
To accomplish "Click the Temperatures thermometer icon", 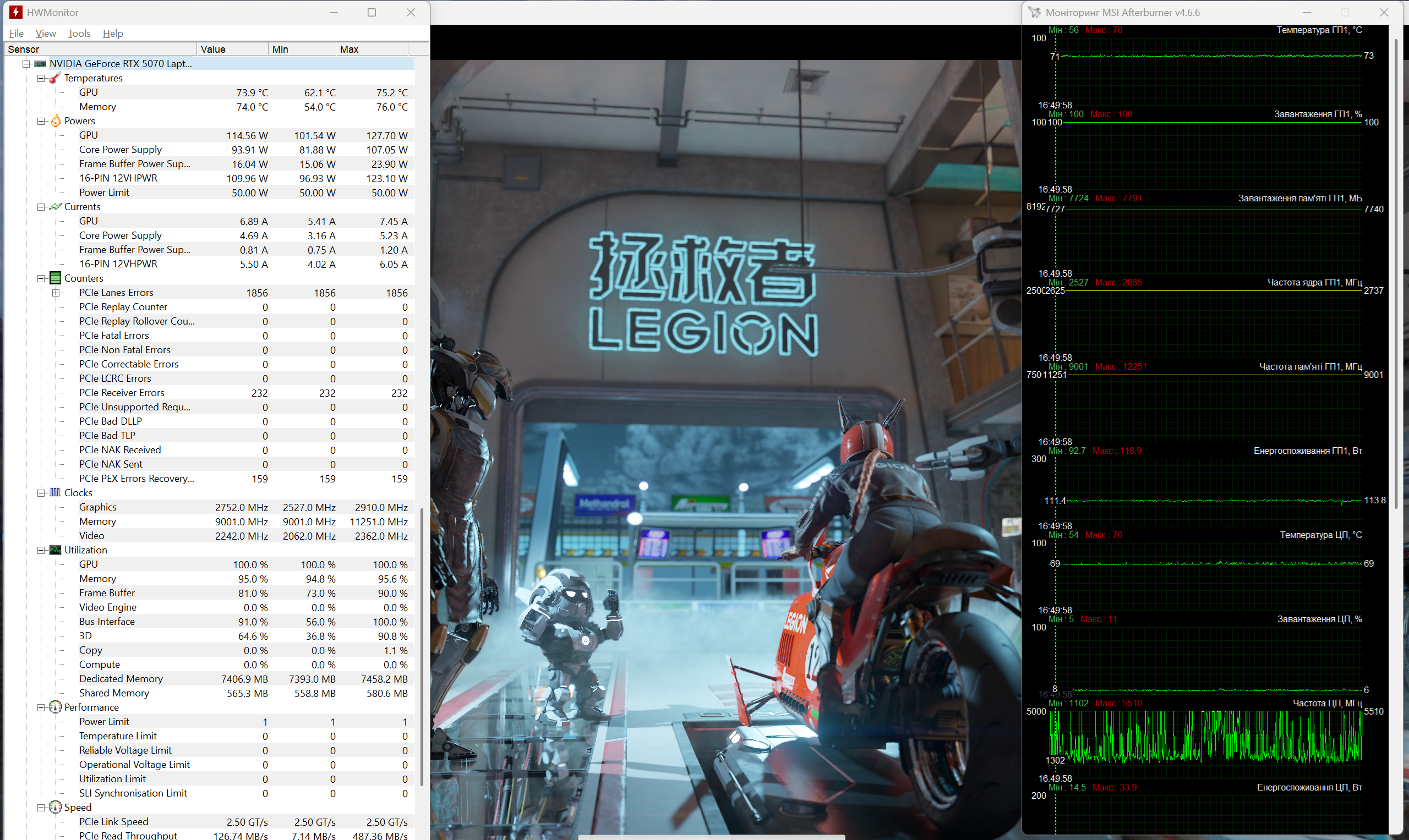I will (55, 78).
